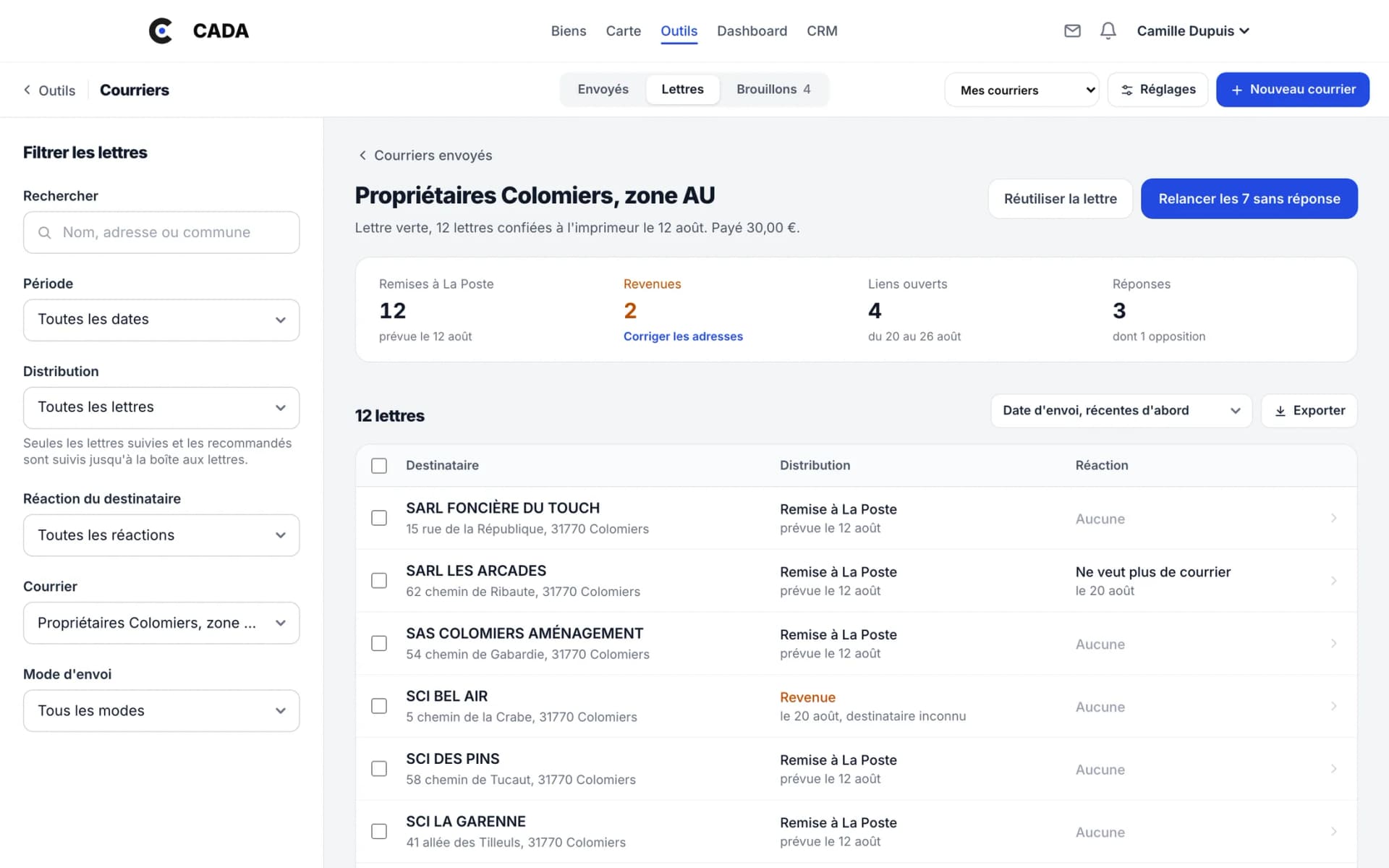Click the back arrow next to Outils

27,90
